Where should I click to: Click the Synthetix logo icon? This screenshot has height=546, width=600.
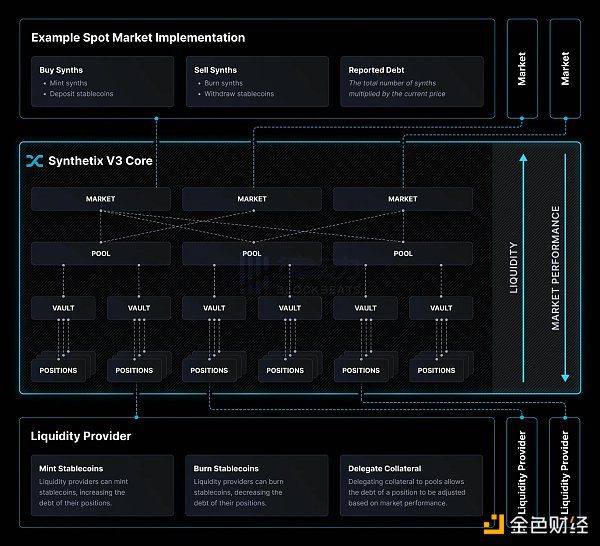(34, 161)
